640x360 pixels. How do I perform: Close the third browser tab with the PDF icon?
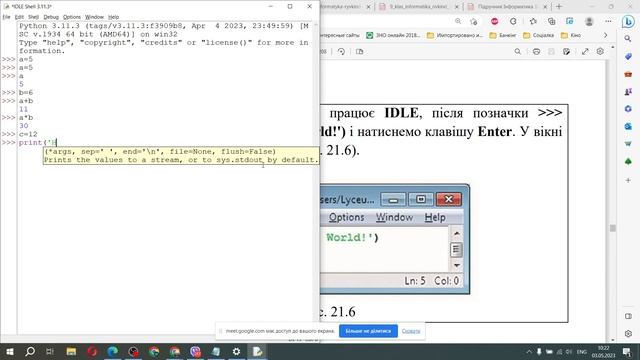point(545,7)
